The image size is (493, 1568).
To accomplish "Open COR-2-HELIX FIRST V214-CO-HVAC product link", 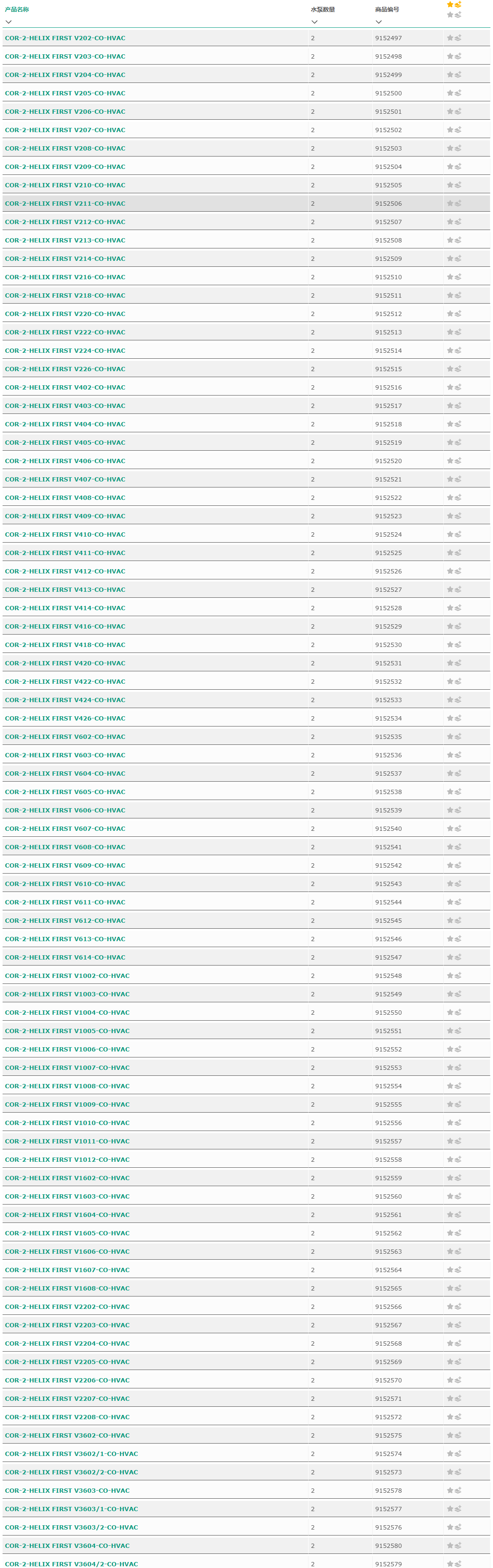I will tap(65, 259).
